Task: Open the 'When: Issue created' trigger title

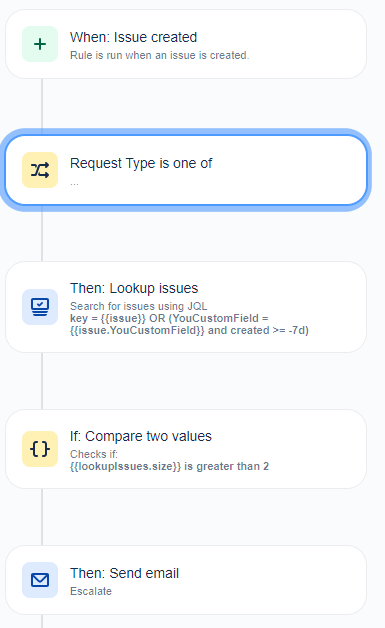Action: (133, 37)
